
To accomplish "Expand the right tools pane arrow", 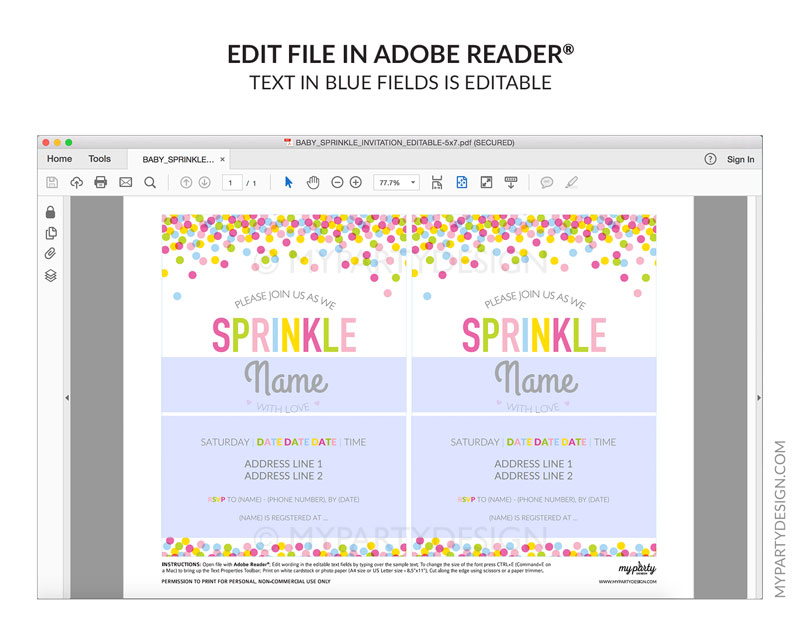I will point(758,398).
